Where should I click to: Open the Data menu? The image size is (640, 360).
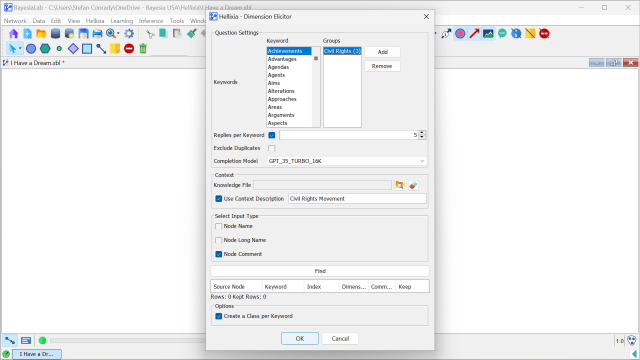click(x=39, y=21)
